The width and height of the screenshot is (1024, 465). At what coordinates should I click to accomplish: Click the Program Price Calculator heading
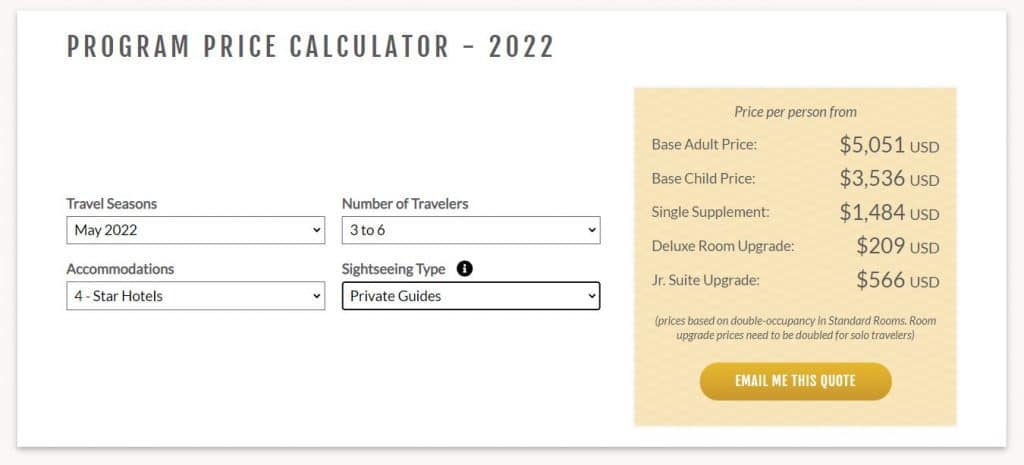click(310, 47)
